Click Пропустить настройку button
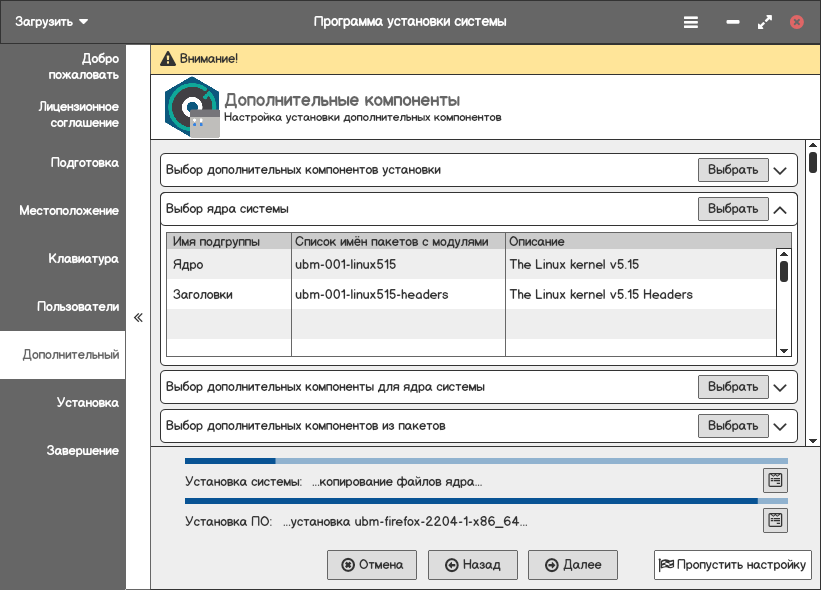 733,565
